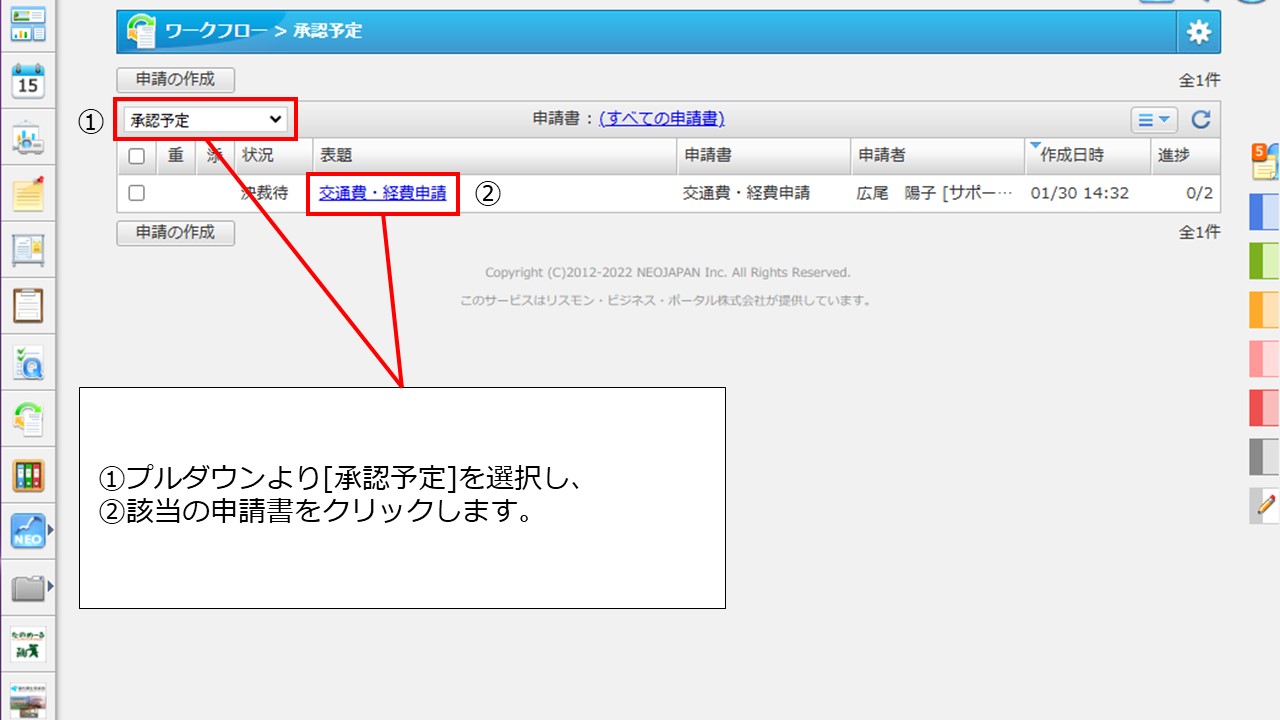Click the (すべての申請書) filter link
This screenshot has height=720, width=1280.
click(x=661, y=119)
